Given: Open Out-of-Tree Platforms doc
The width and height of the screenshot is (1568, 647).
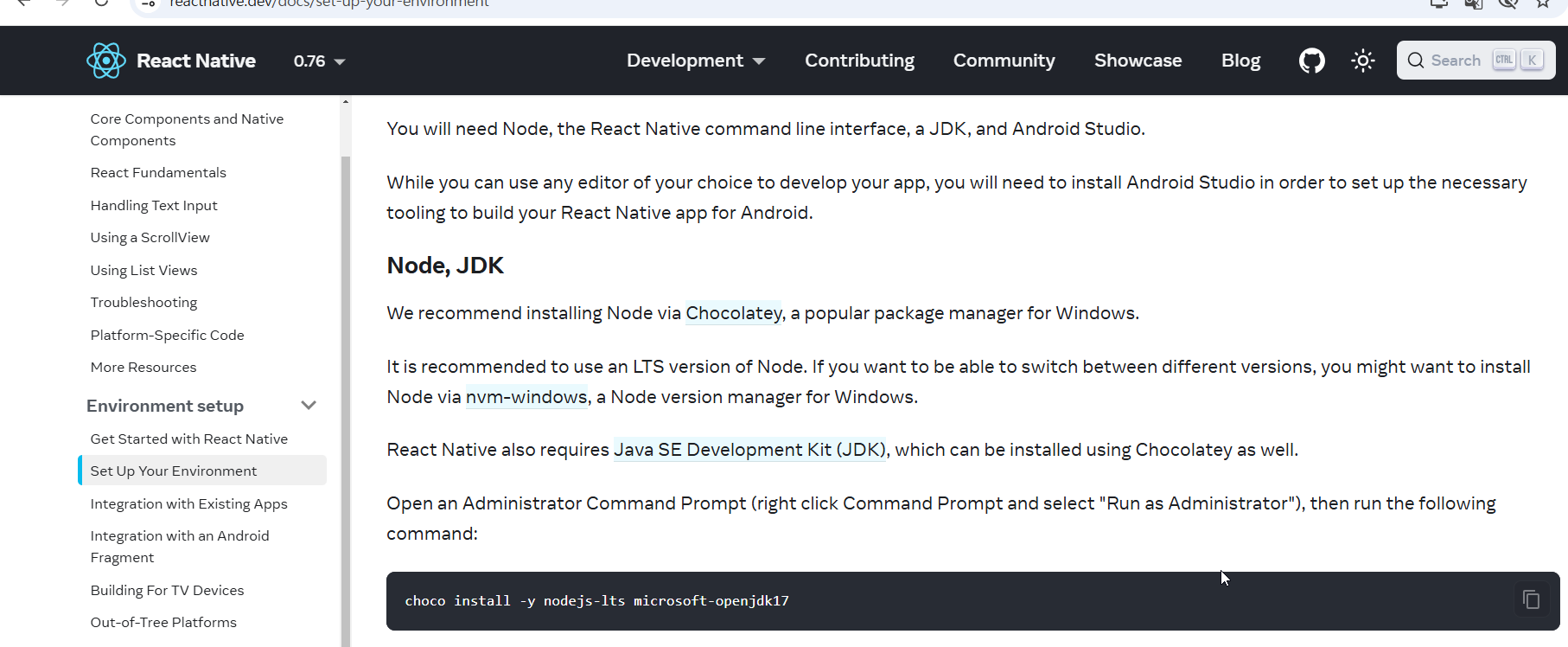Looking at the screenshot, I should click(x=163, y=622).
